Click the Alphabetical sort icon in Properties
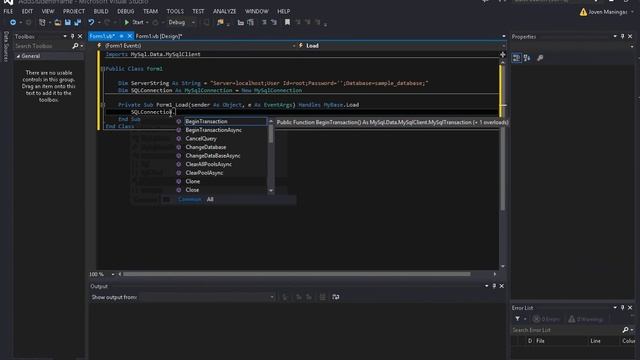640x360 pixels. pyautogui.click(x=527, y=58)
